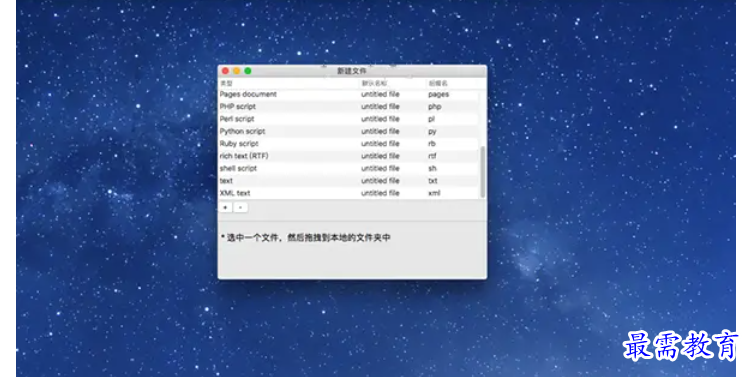Click the "py" extension cell
747x377 pixels.
pyautogui.click(x=432, y=132)
